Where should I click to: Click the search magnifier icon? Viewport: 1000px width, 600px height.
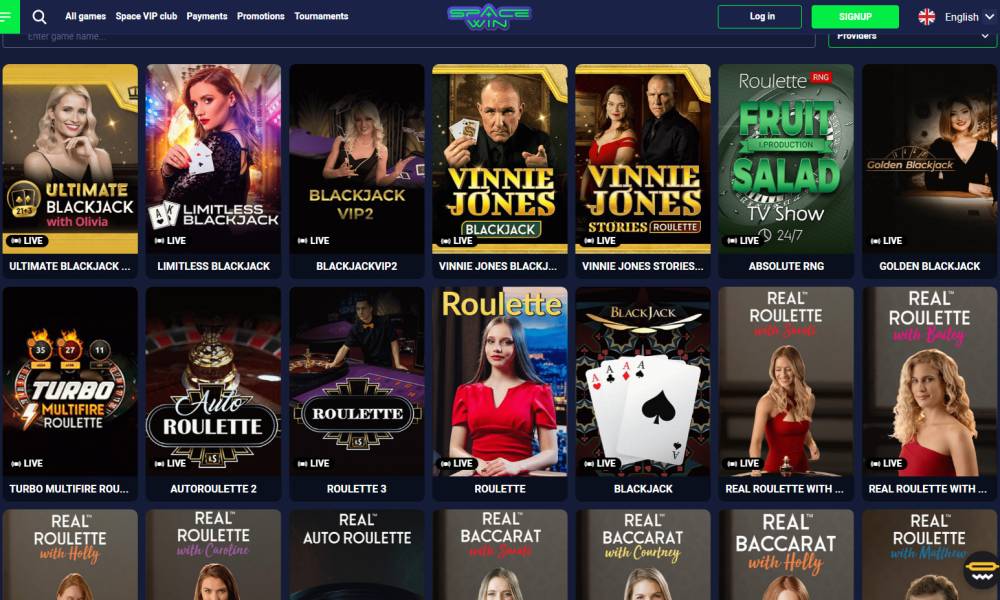point(40,17)
